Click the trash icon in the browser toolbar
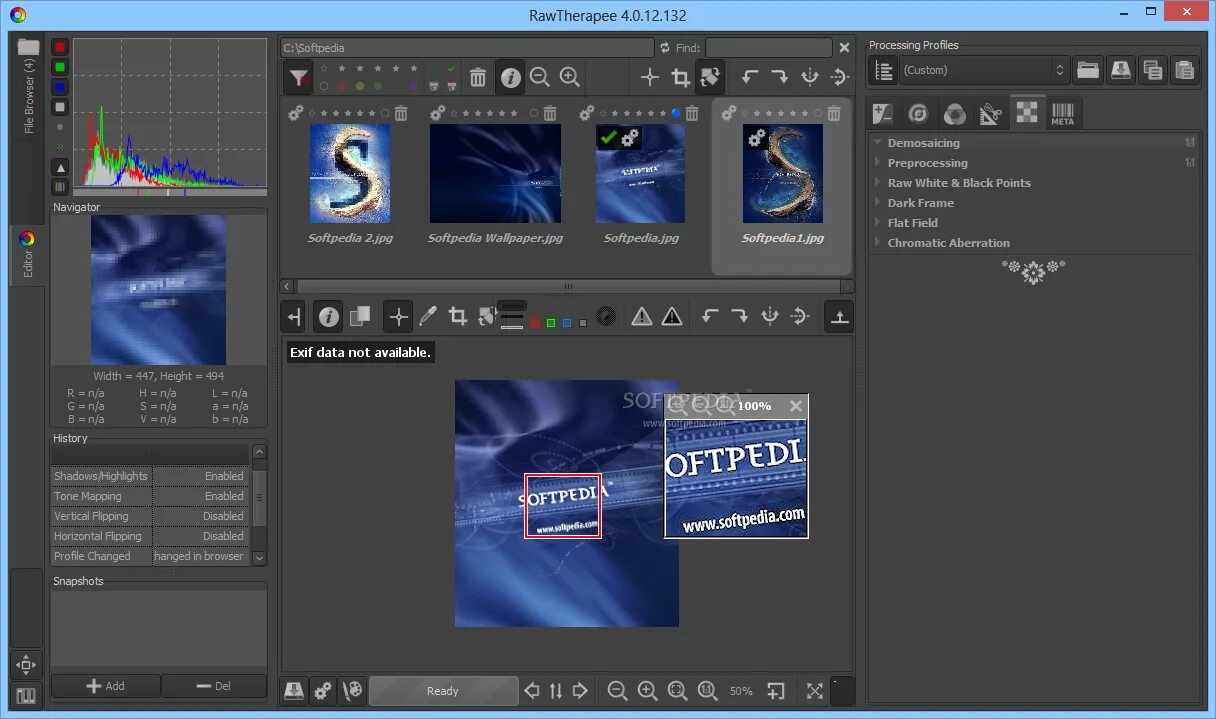This screenshot has height=719, width=1216. pyautogui.click(x=478, y=77)
